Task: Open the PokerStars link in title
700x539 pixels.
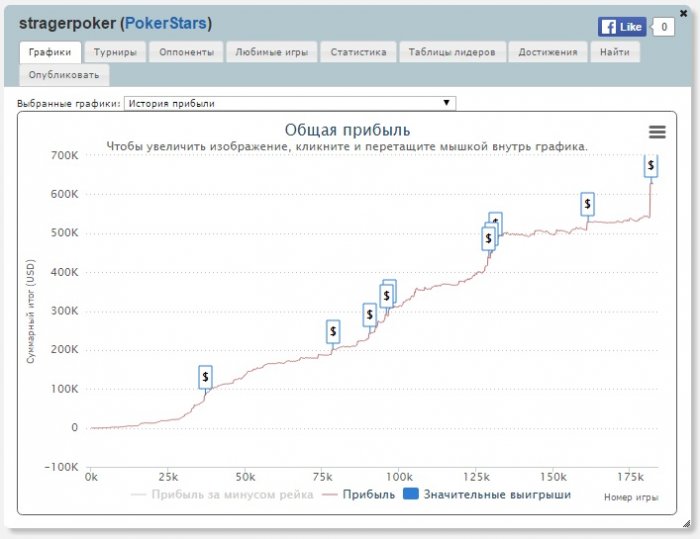Action: click(165, 23)
